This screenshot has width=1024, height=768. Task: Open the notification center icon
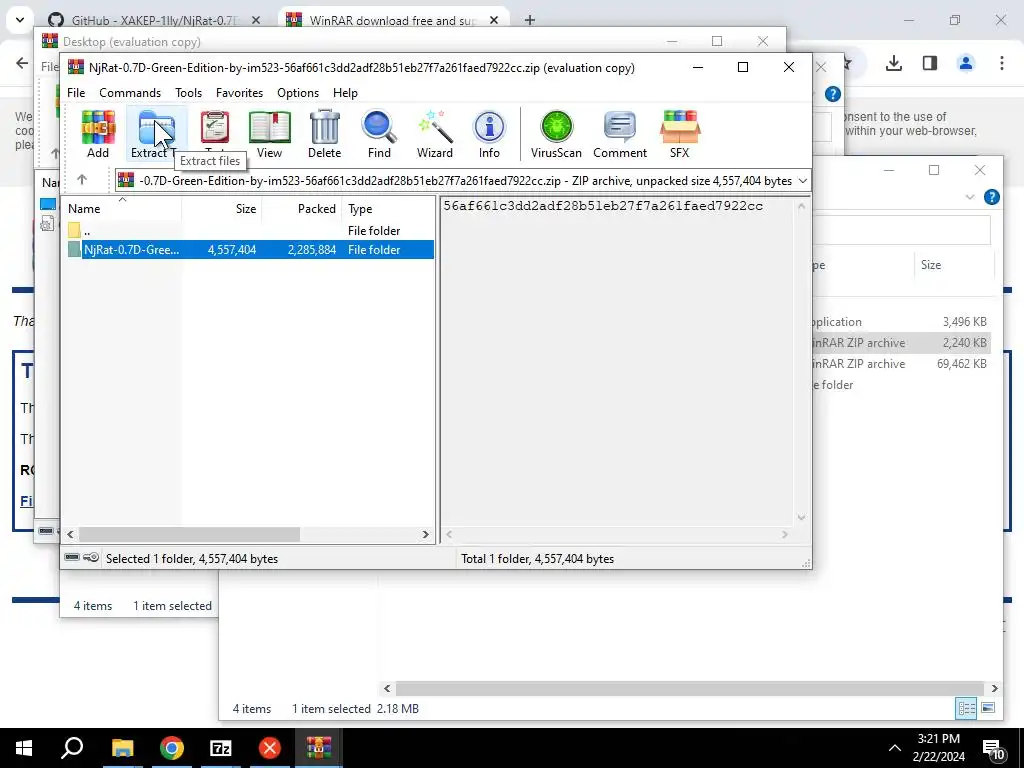[x=995, y=748]
